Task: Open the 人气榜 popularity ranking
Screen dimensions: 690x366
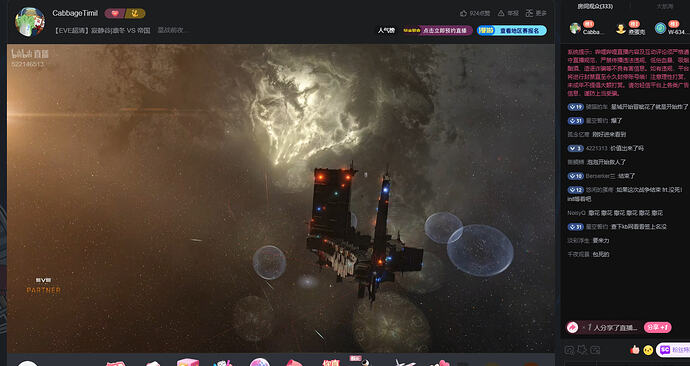Action: (386, 30)
